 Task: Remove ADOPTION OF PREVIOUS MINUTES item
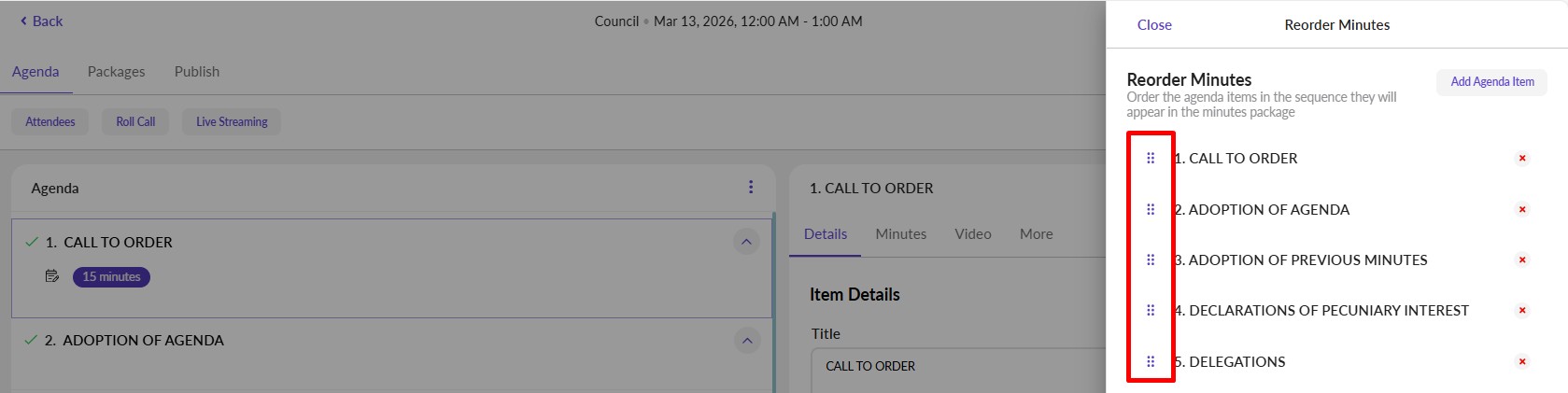coord(1522,260)
